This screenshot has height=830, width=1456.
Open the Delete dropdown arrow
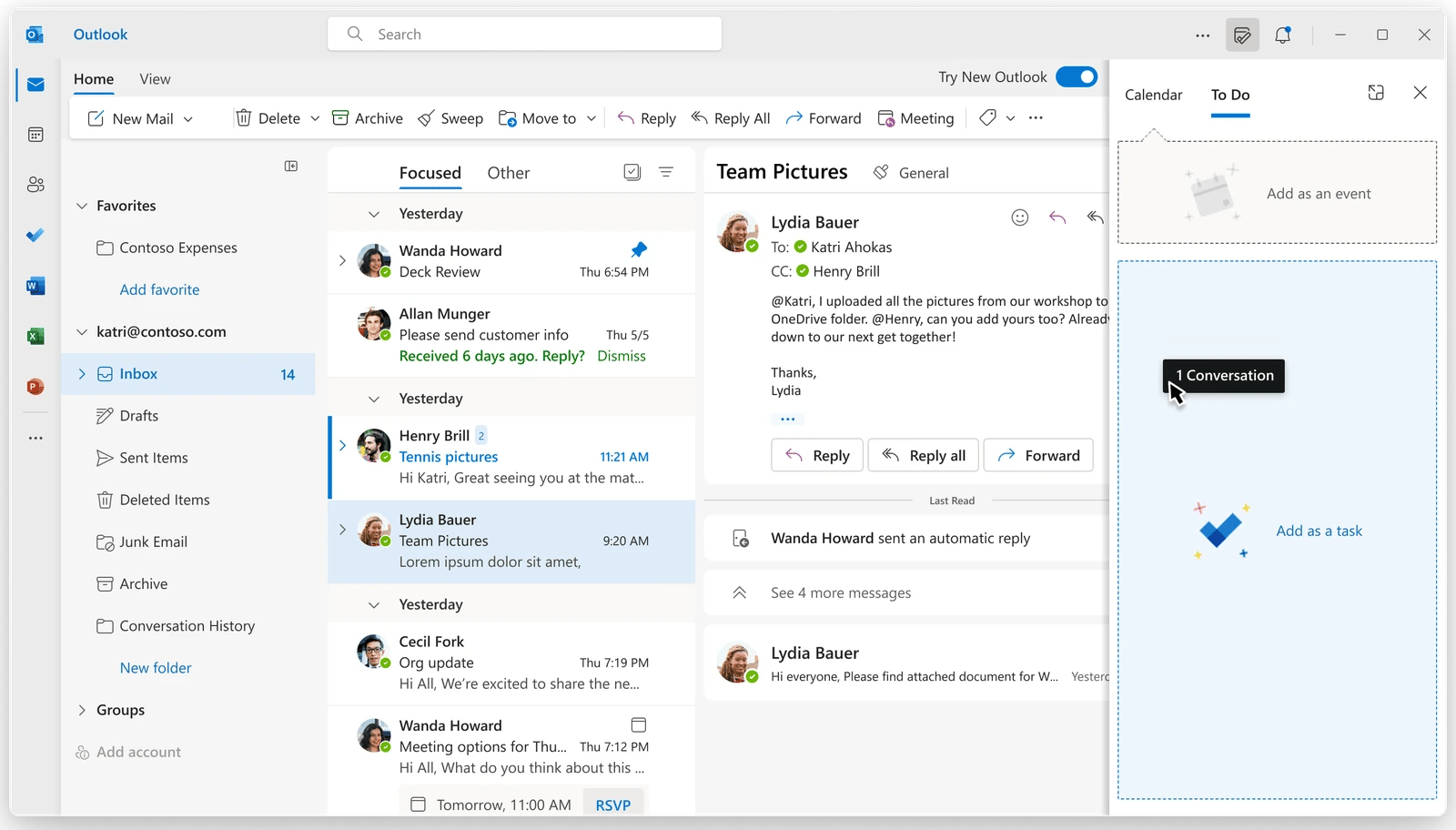tap(315, 118)
